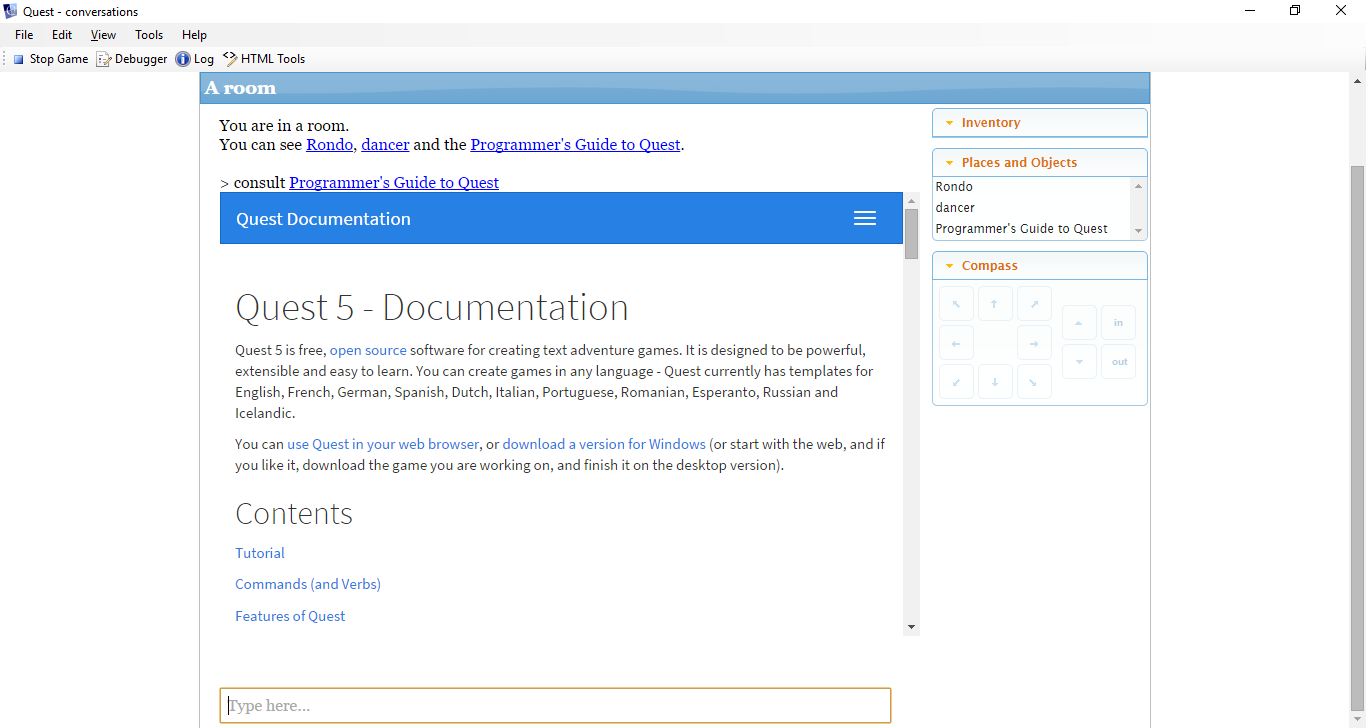The height and width of the screenshot is (728, 1366).
Task: Click the compass 'out' button
Action: click(x=1118, y=362)
